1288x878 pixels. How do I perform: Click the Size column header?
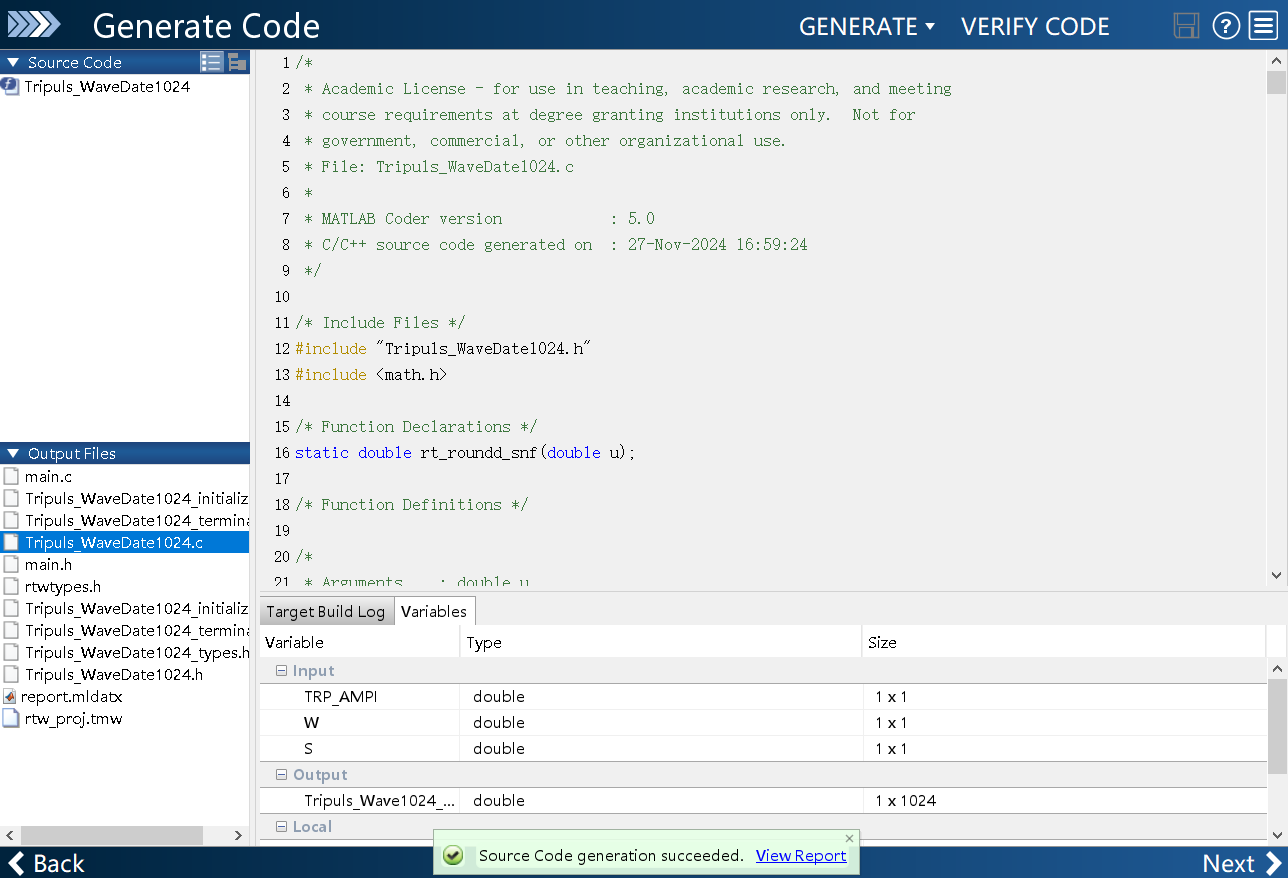coord(1064,642)
